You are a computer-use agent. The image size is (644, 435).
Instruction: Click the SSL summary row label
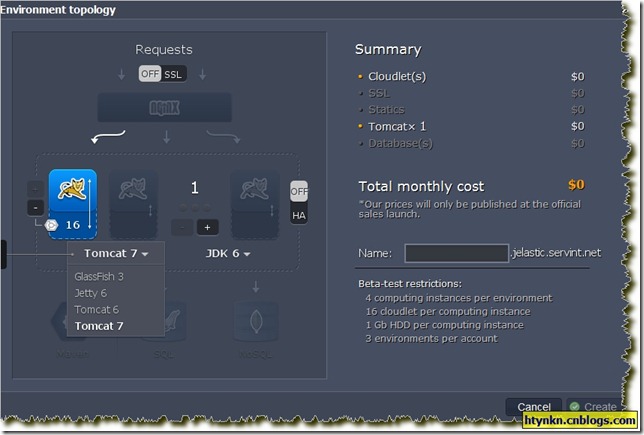(x=379, y=93)
